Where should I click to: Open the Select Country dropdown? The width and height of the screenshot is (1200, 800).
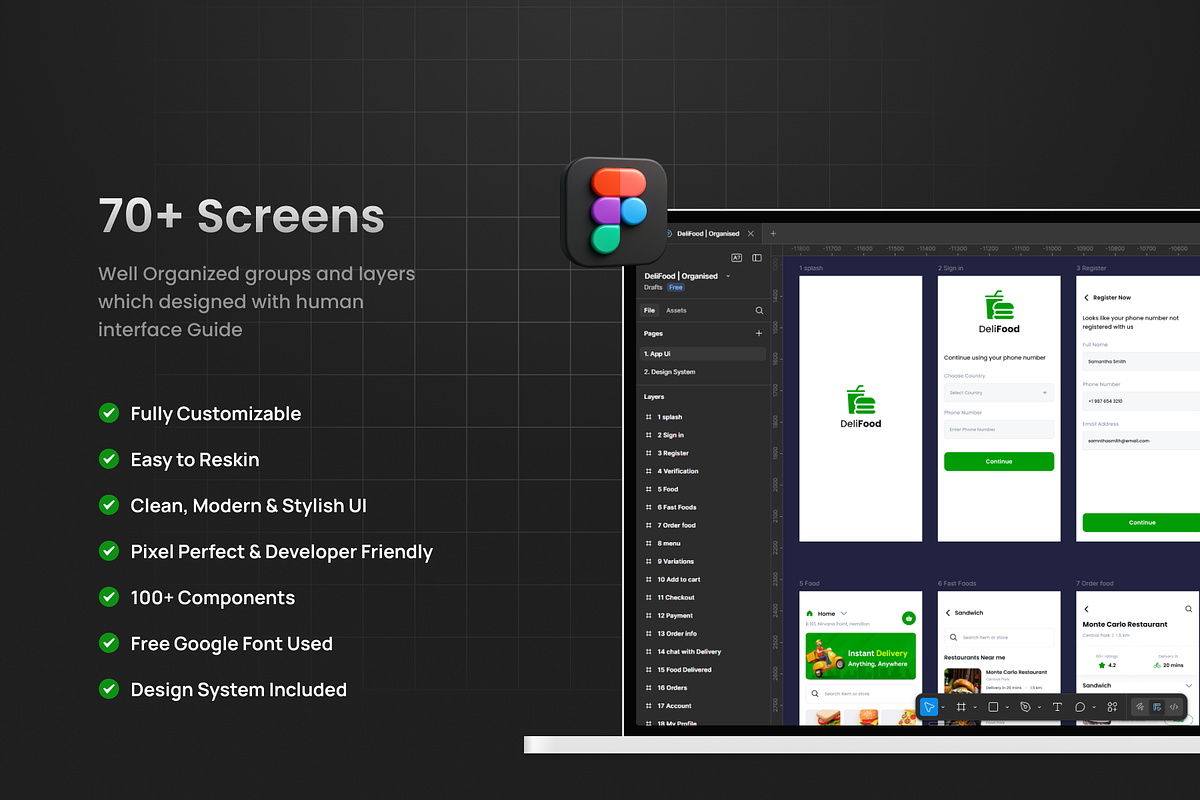coord(999,393)
